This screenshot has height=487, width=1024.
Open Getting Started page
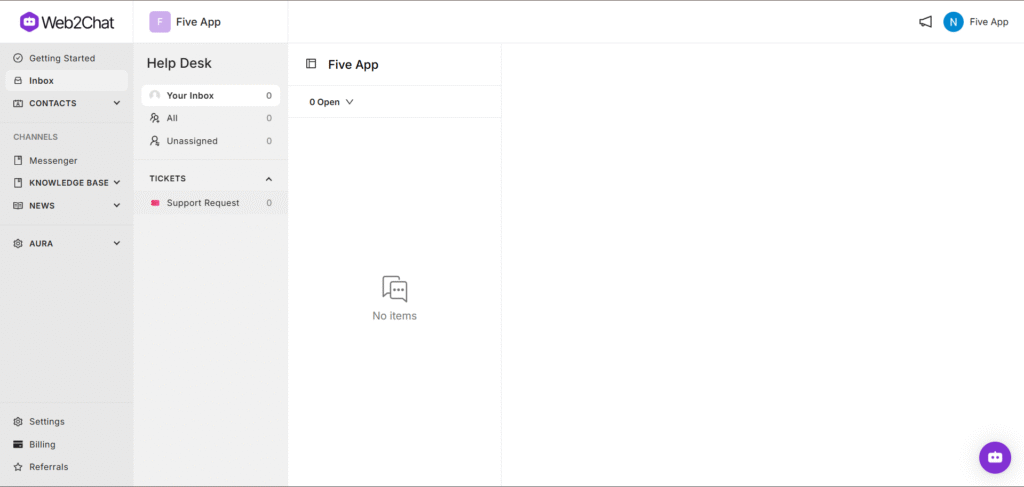click(x=67, y=58)
